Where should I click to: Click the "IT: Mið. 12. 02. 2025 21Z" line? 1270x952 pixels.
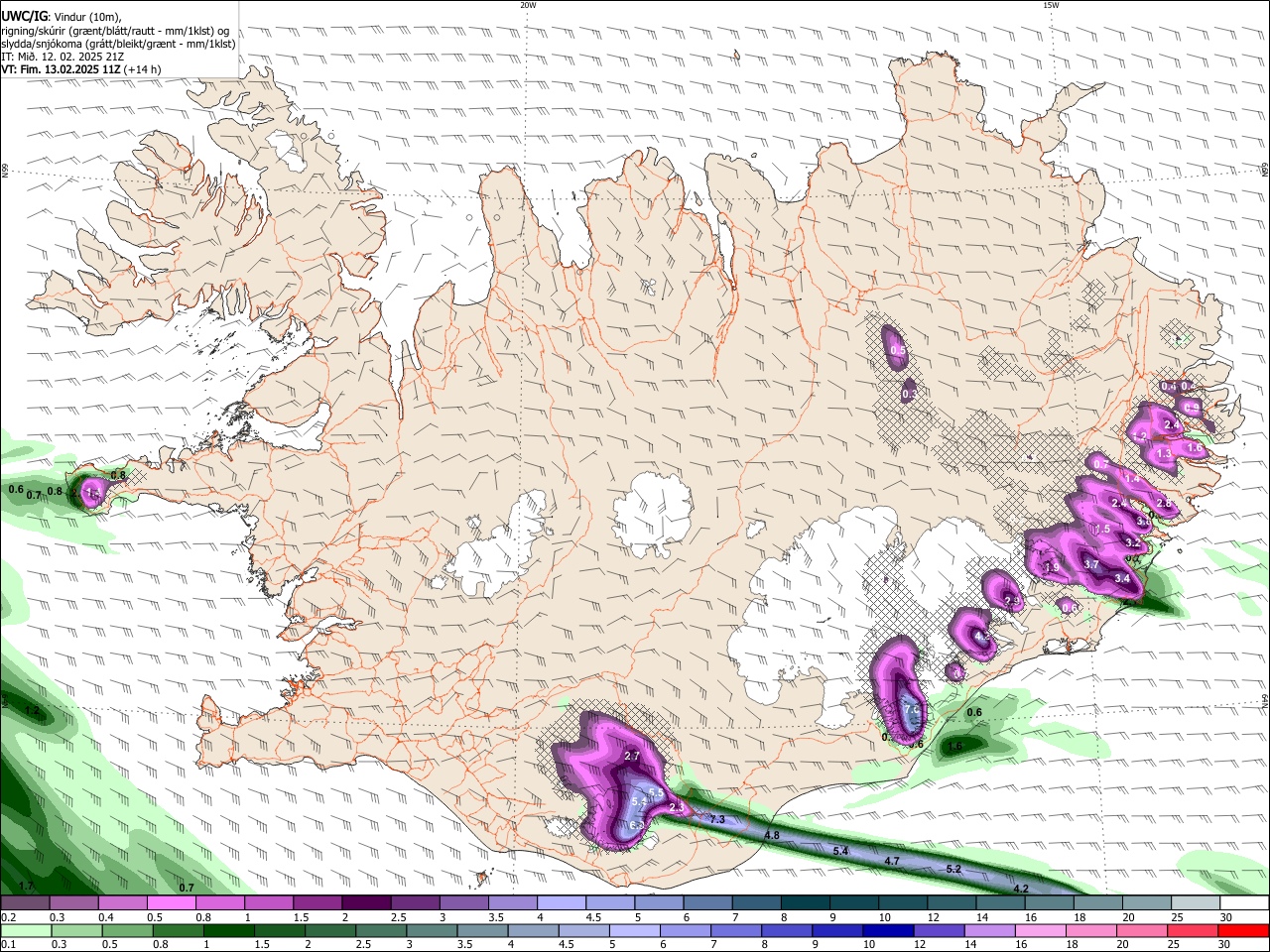point(63,57)
